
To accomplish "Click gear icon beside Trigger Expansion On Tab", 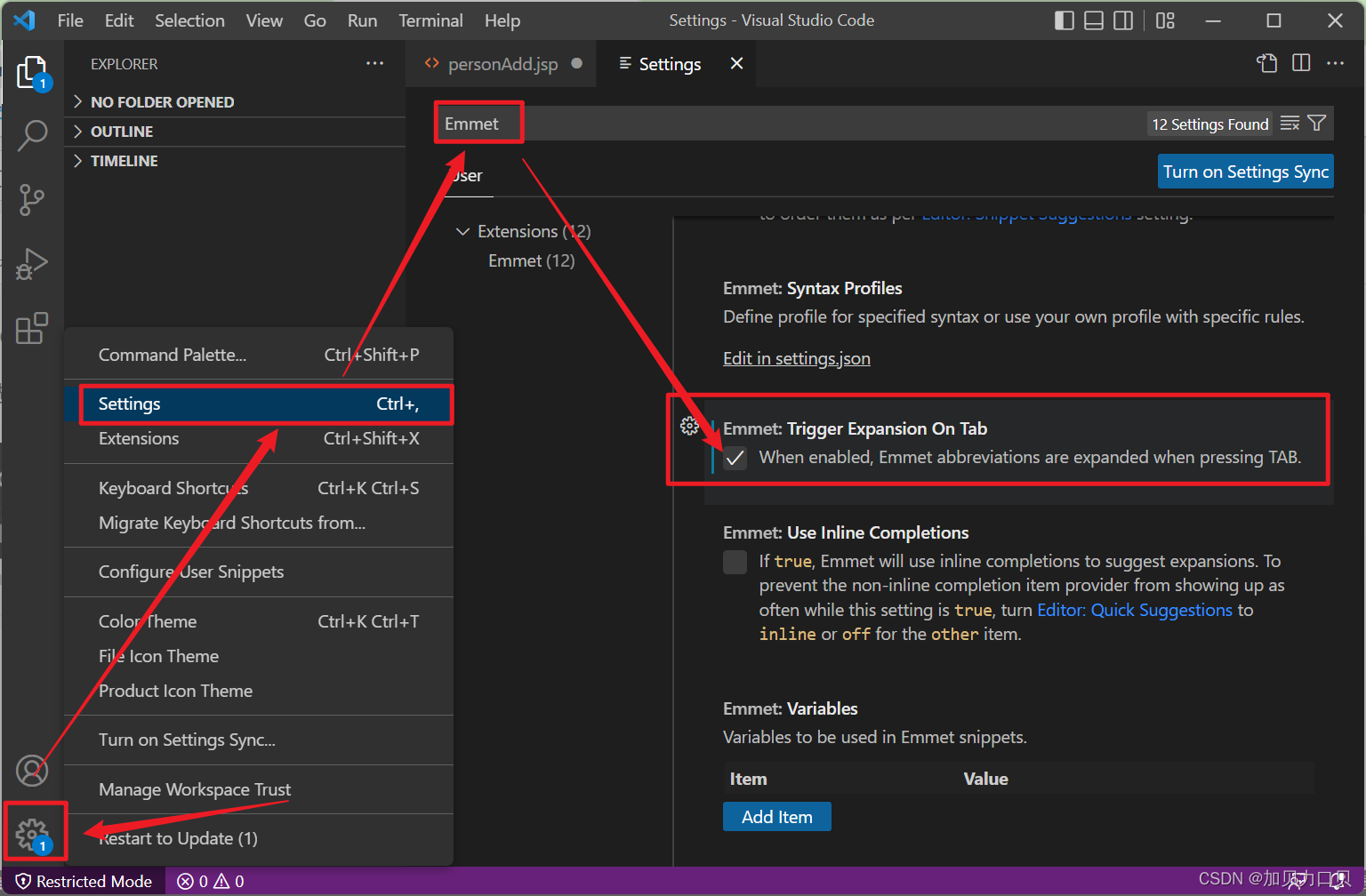I will coord(689,427).
